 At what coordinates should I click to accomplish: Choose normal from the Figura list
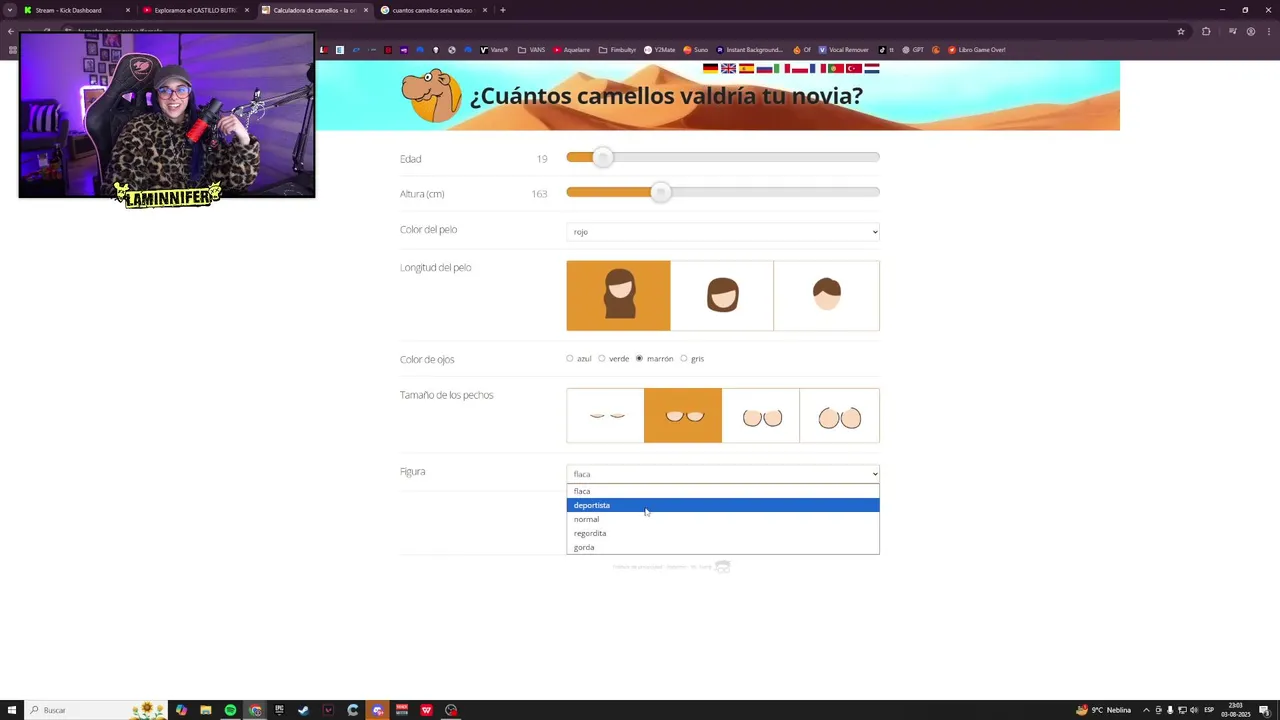coord(723,519)
